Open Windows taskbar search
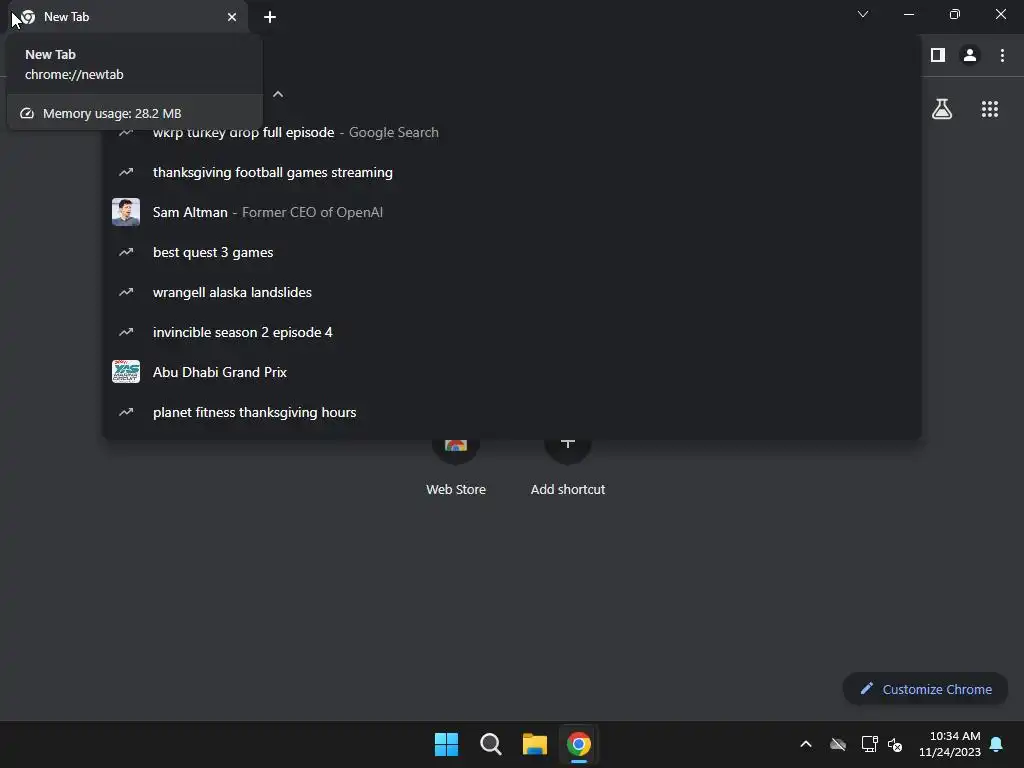The image size is (1024, 768). pos(490,744)
